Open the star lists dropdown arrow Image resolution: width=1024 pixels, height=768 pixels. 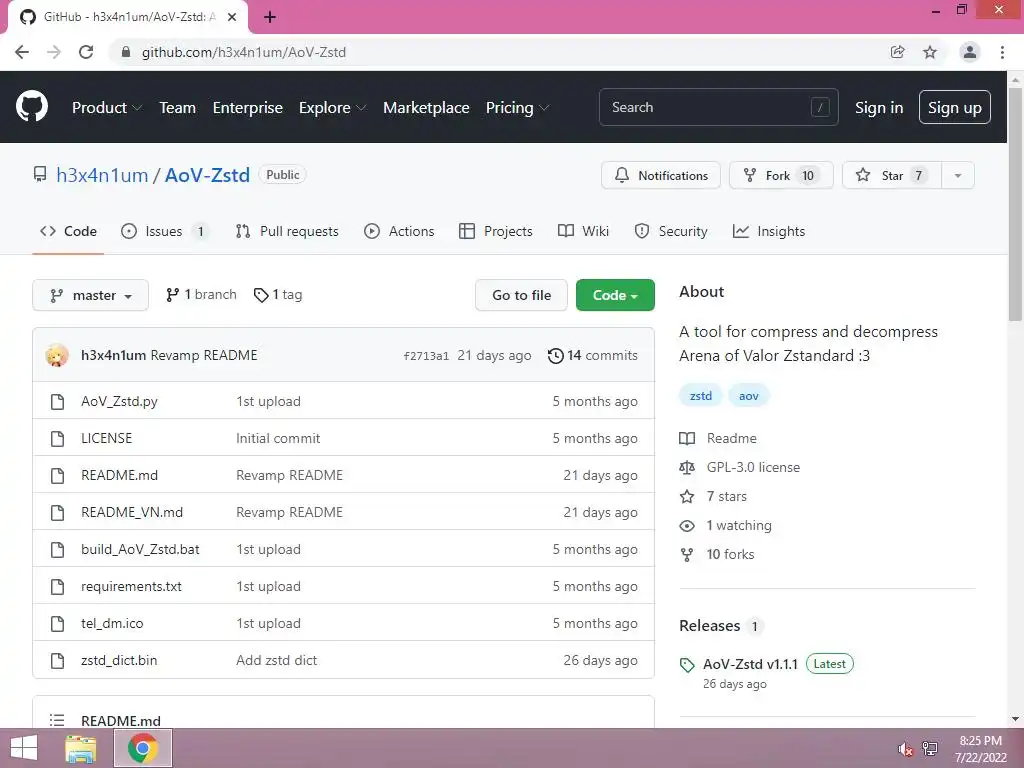958,175
